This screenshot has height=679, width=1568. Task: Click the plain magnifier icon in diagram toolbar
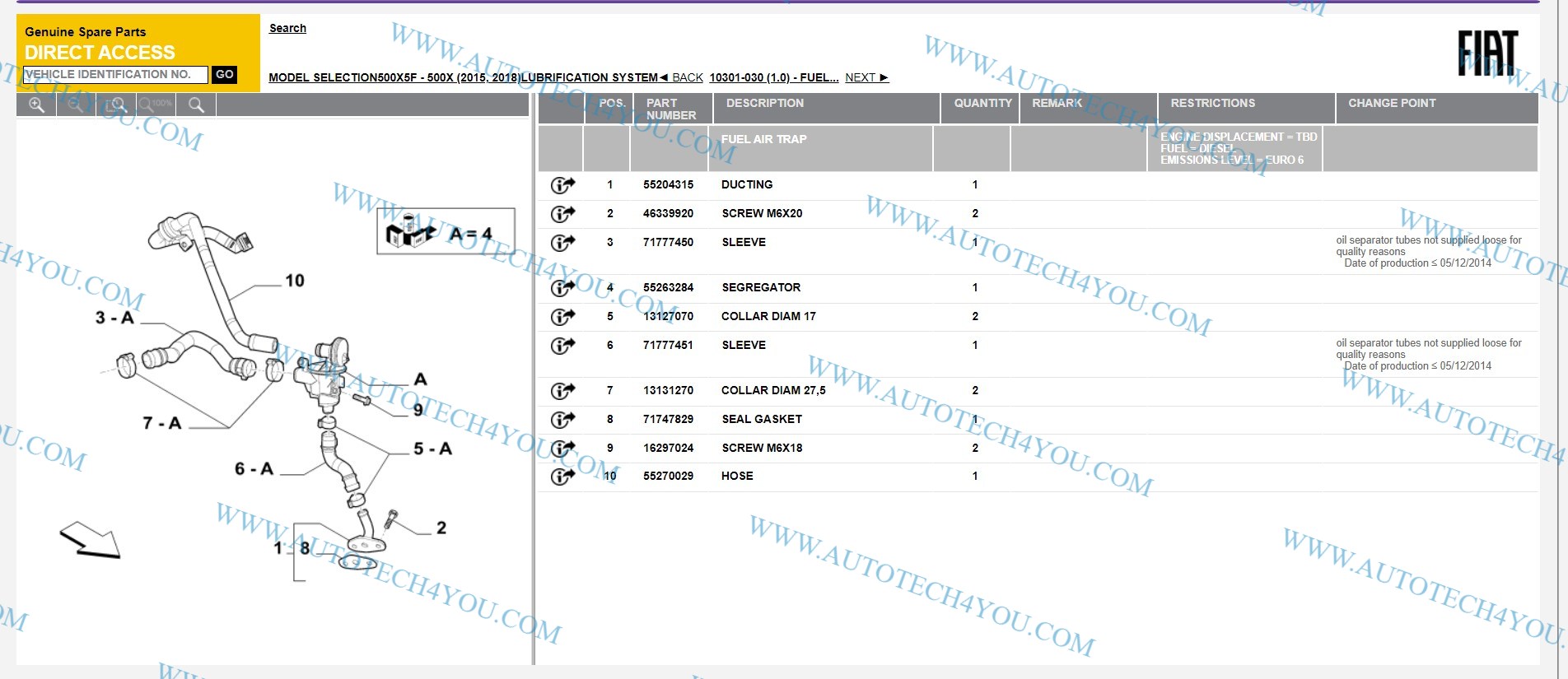[196, 105]
